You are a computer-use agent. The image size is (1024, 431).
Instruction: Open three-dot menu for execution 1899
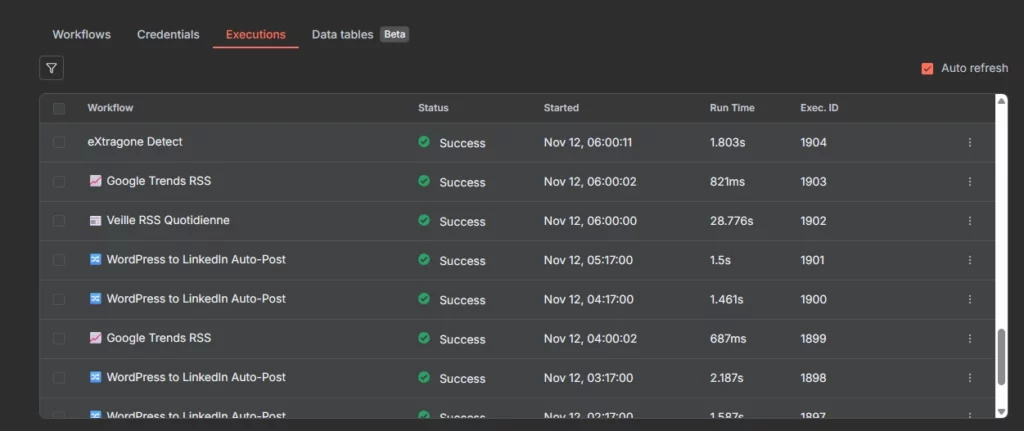[969, 339]
